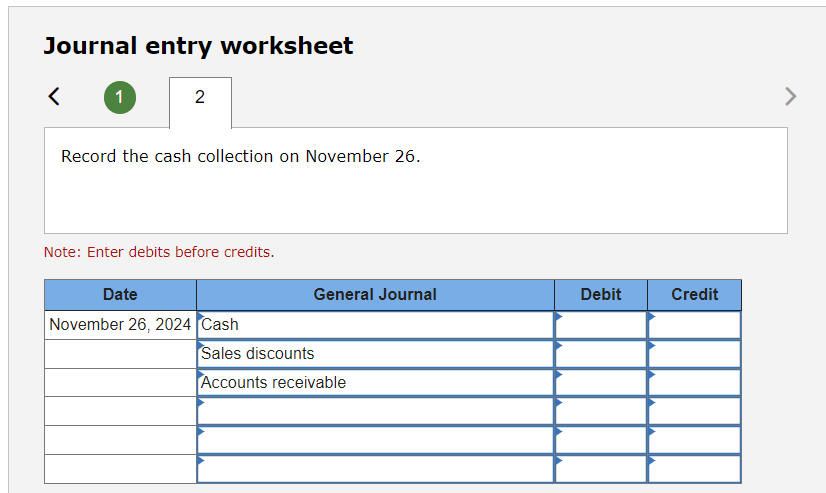826x493 pixels.
Task: Go to next journal entry with right chevron
Action: [x=790, y=96]
